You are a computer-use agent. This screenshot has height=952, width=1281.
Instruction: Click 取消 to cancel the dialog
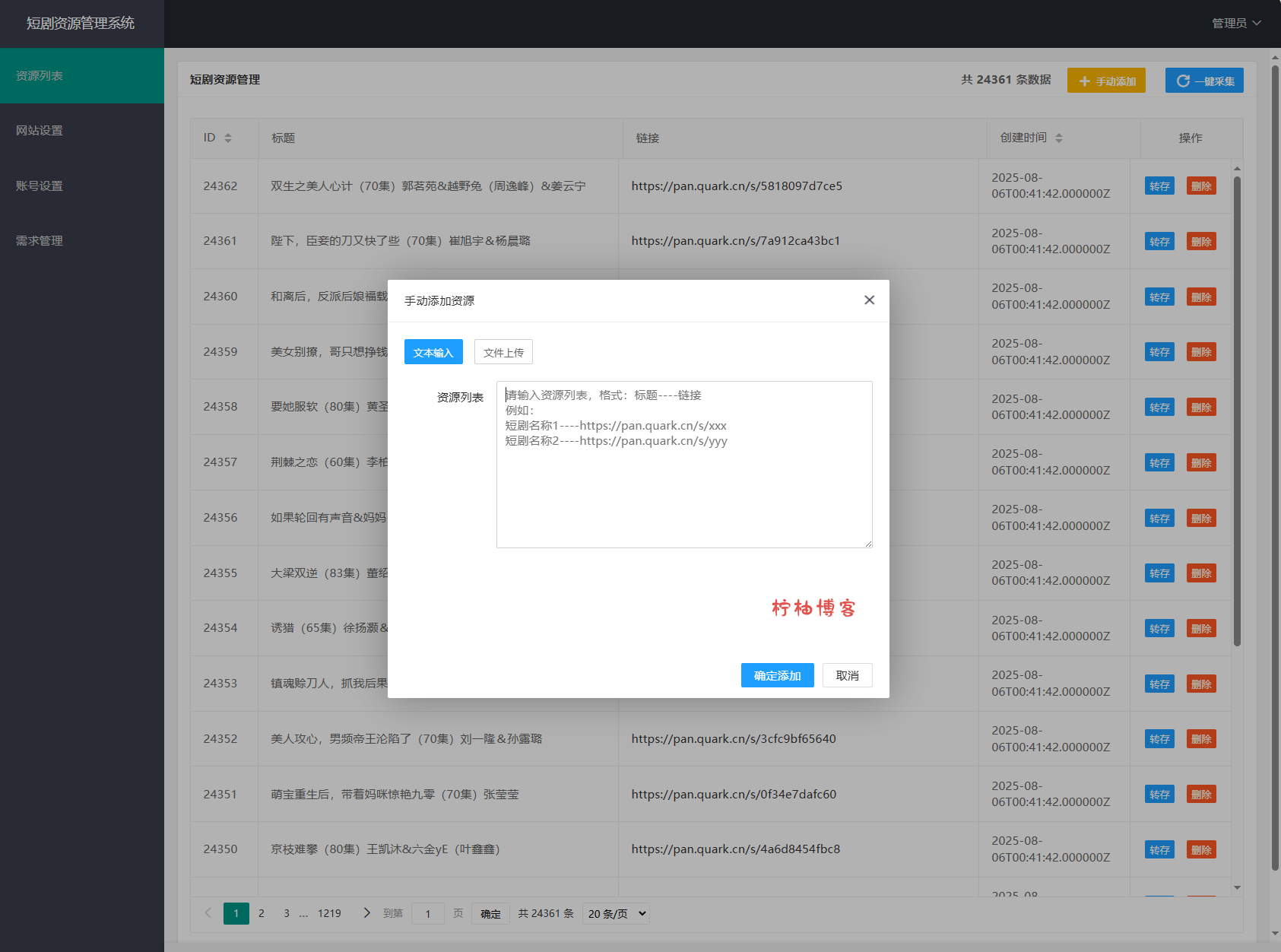(x=847, y=675)
